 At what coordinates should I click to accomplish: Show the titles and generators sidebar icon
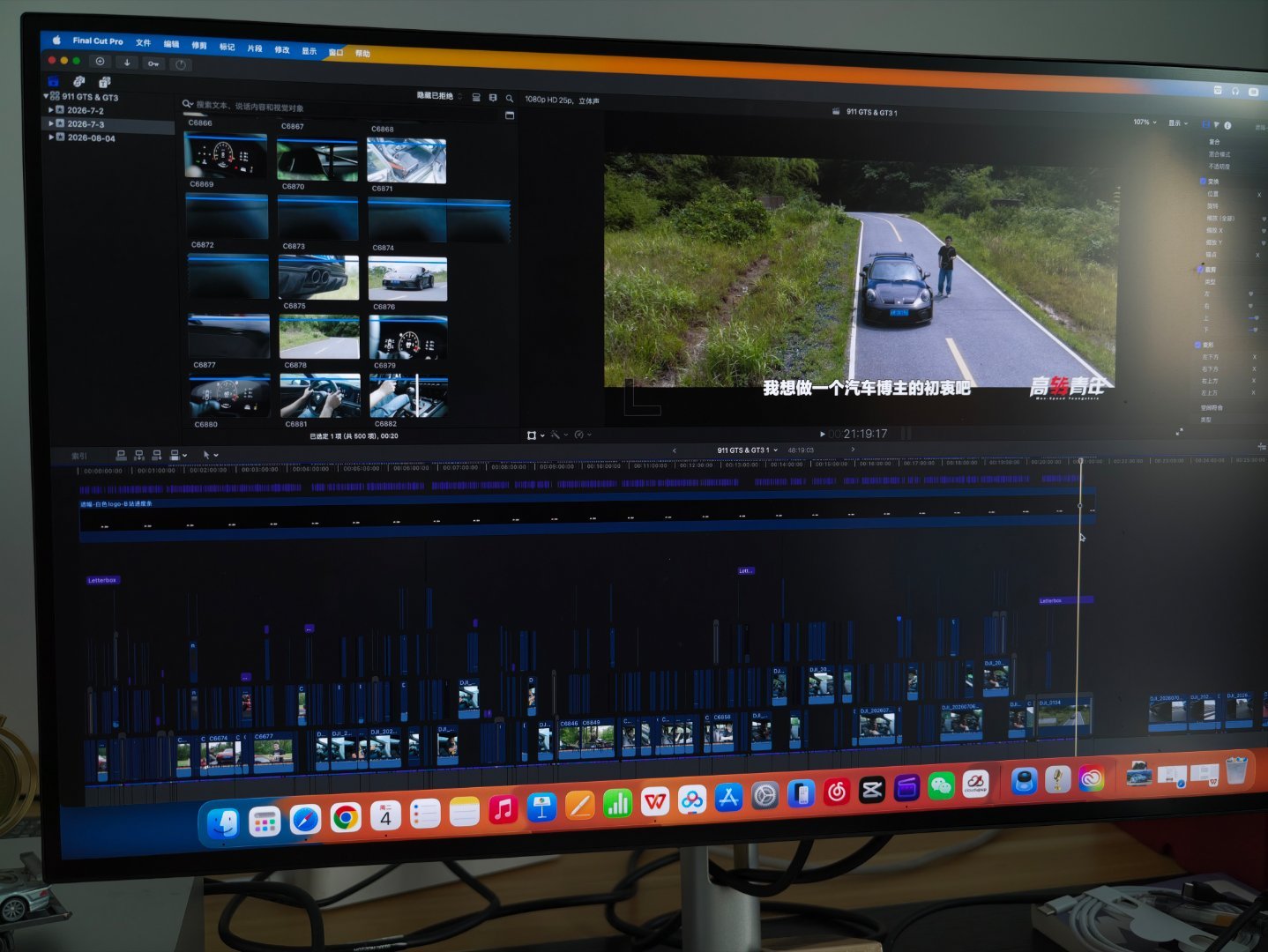pyautogui.click(x=104, y=83)
